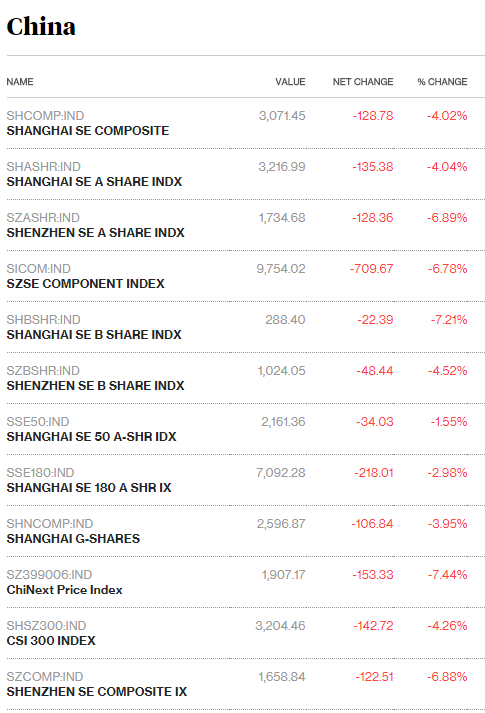This screenshot has height=713, width=485.
Task: Click the SHSZ300:IND ticker symbol
Action: 46,626
